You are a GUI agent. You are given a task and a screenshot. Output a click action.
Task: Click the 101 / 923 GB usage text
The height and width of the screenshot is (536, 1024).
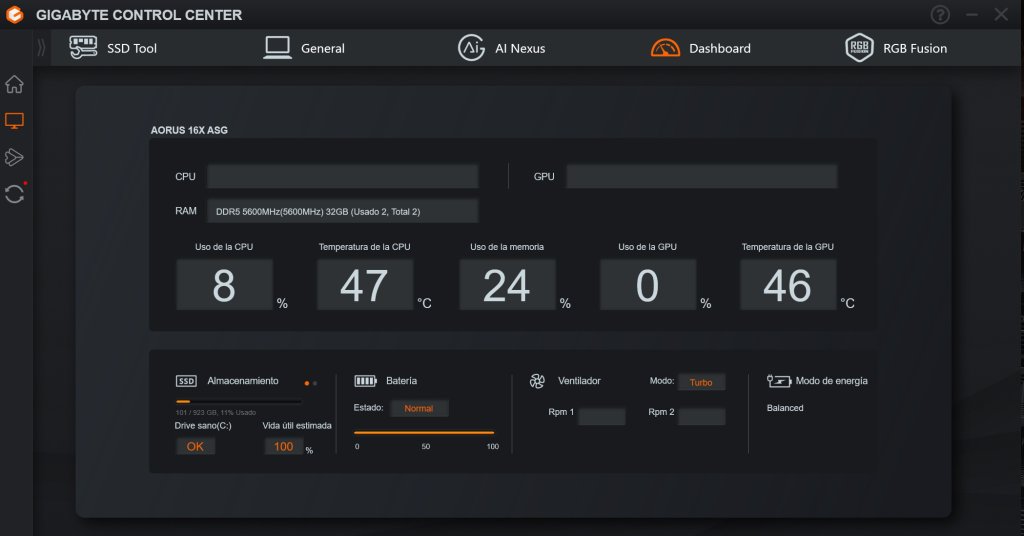(216, 413)
